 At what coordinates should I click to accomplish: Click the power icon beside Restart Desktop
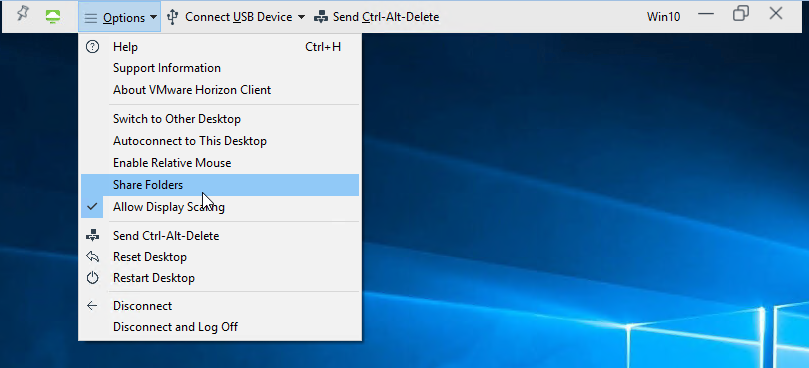92,278
